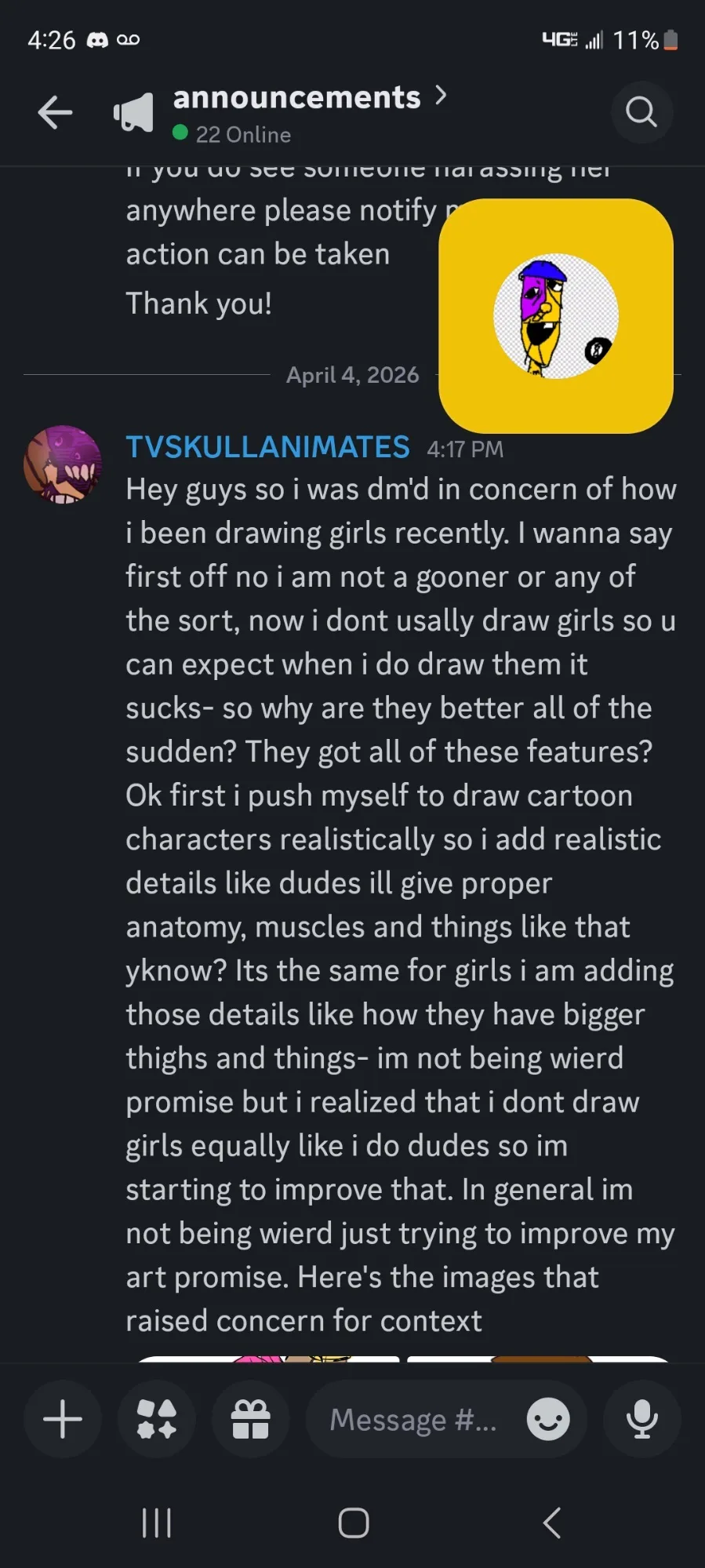Open the second attached image preview
Image resolution: width=705 pixels, height=1568 pixels.
pos(538,1359)
